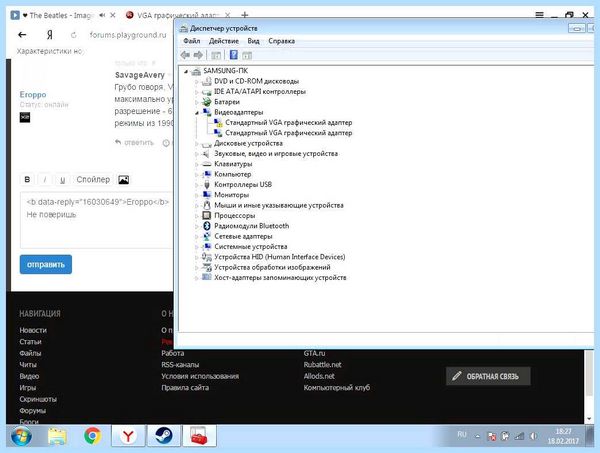Click the Help question-mark toolbar icon
Image resolution: width=600 pixels, height=453 pixels.
click(x=233, y=55)
